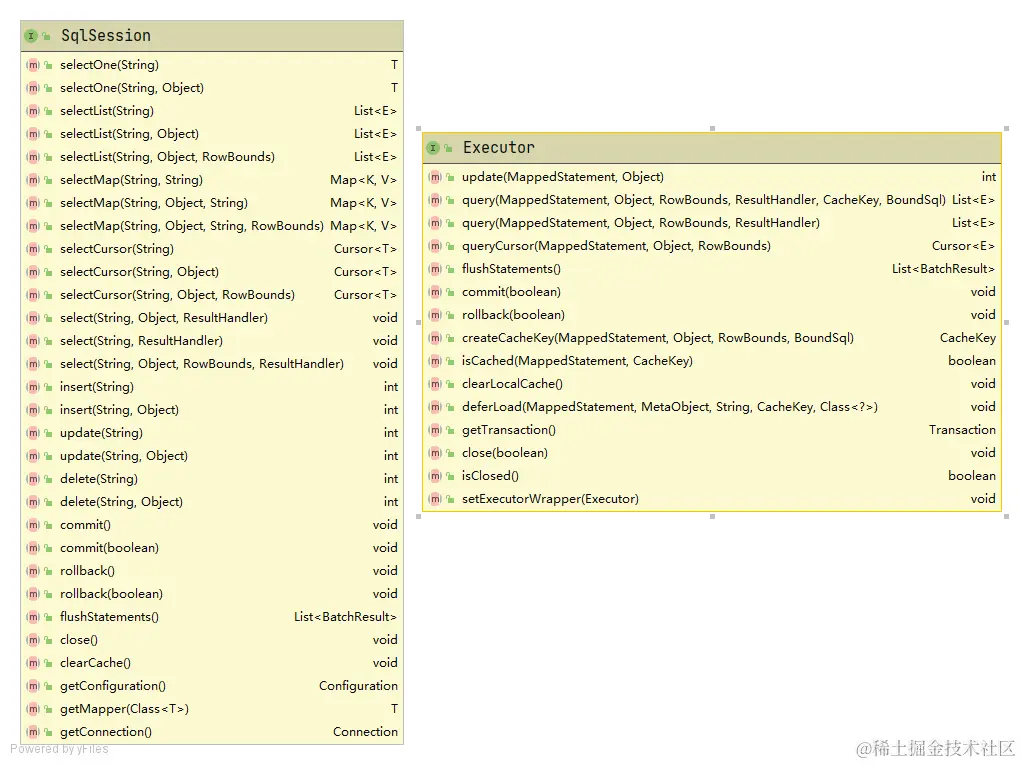This screenshot has height=765, width=1022.
Task: Select commit(boolean) in SqlSession
Action: tap(212, 548)
